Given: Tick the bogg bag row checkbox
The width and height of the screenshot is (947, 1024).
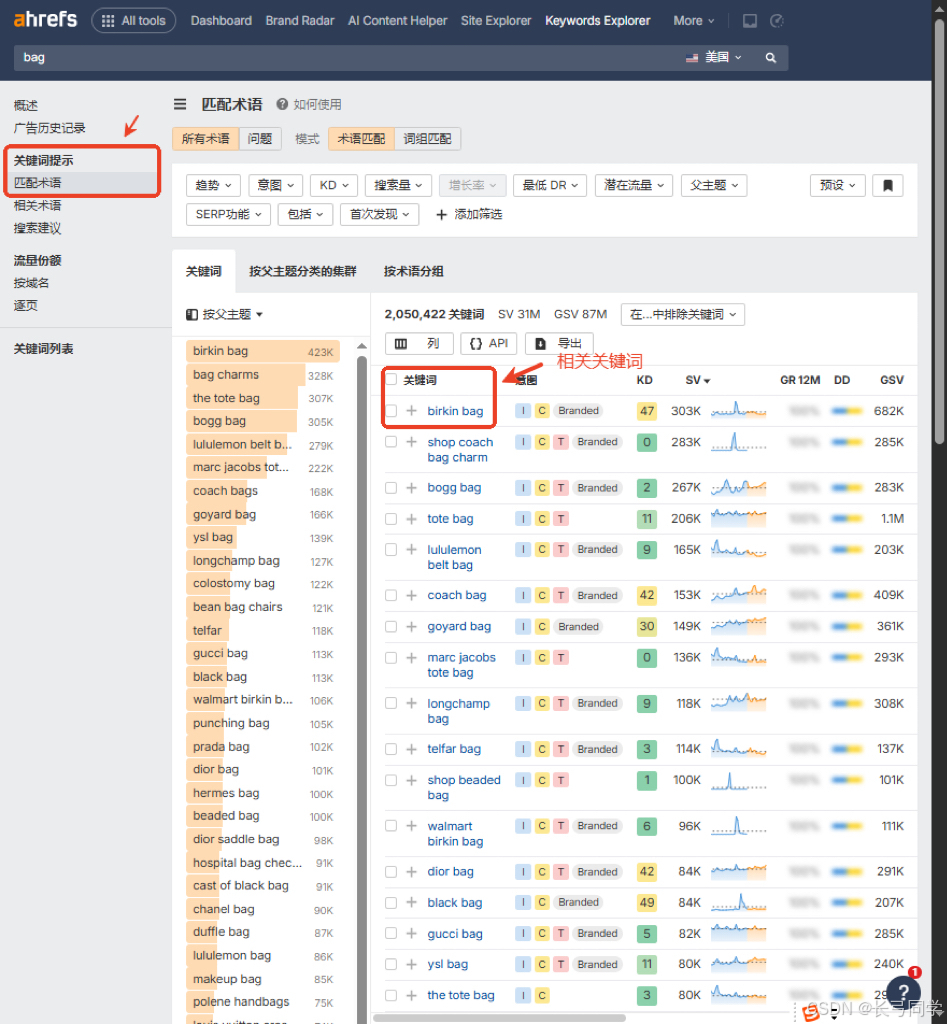Looking at the screenshot, I should (391, 488).
